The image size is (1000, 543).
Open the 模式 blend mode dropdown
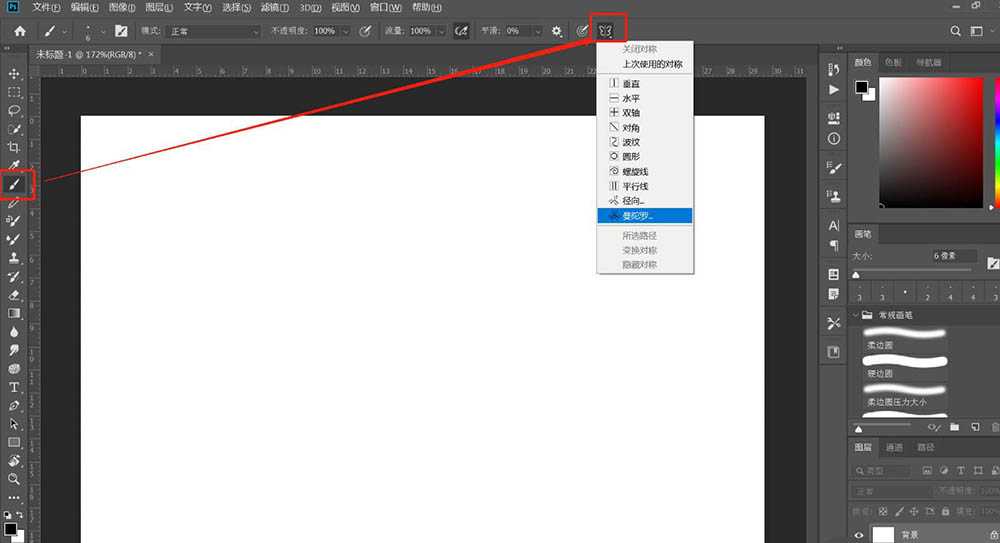pyautogui.click(x=213, y=31)
